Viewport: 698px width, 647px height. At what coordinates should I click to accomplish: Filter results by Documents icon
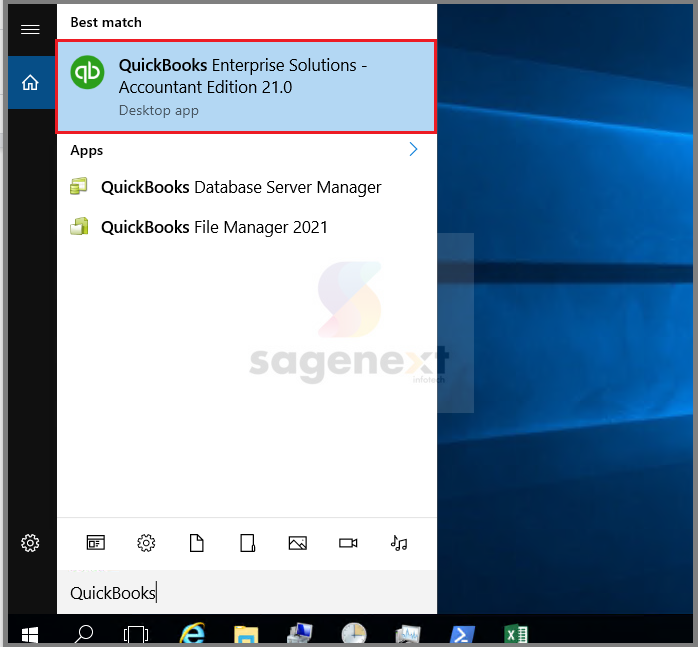(197, 543)
